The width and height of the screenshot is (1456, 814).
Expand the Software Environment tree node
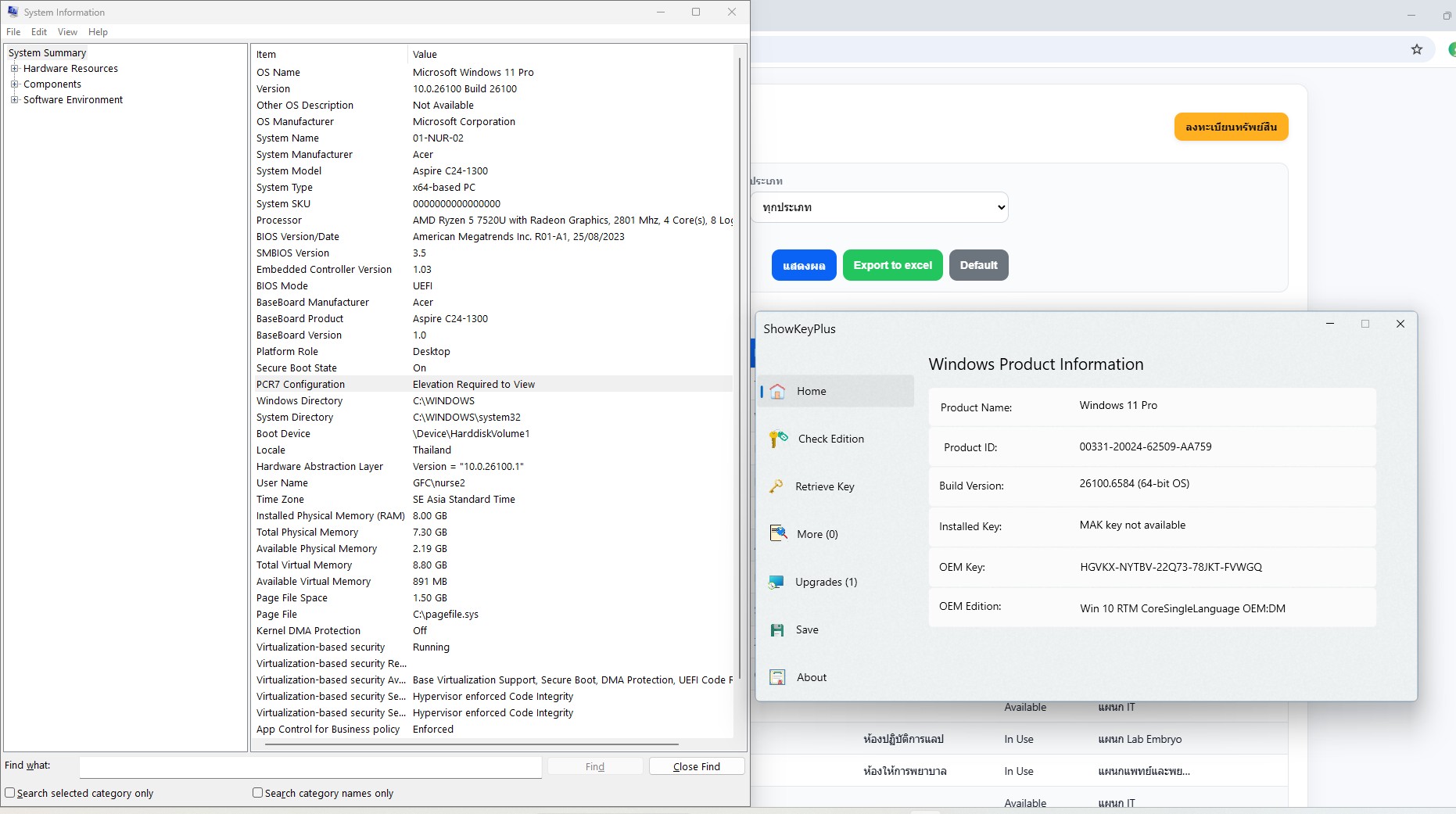click(14, 100)
